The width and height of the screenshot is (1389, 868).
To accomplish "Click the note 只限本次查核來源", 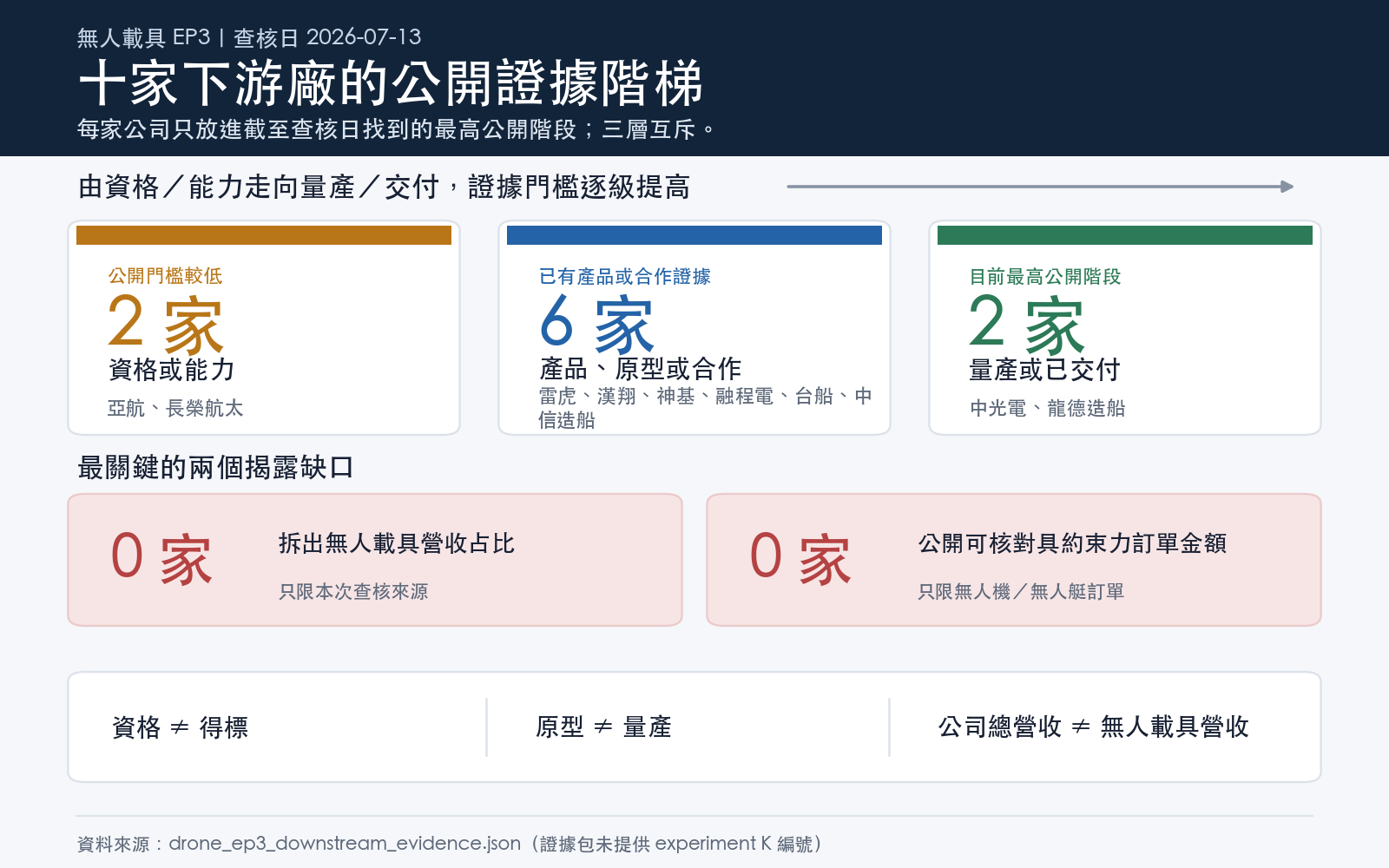I will pos(353,591).
